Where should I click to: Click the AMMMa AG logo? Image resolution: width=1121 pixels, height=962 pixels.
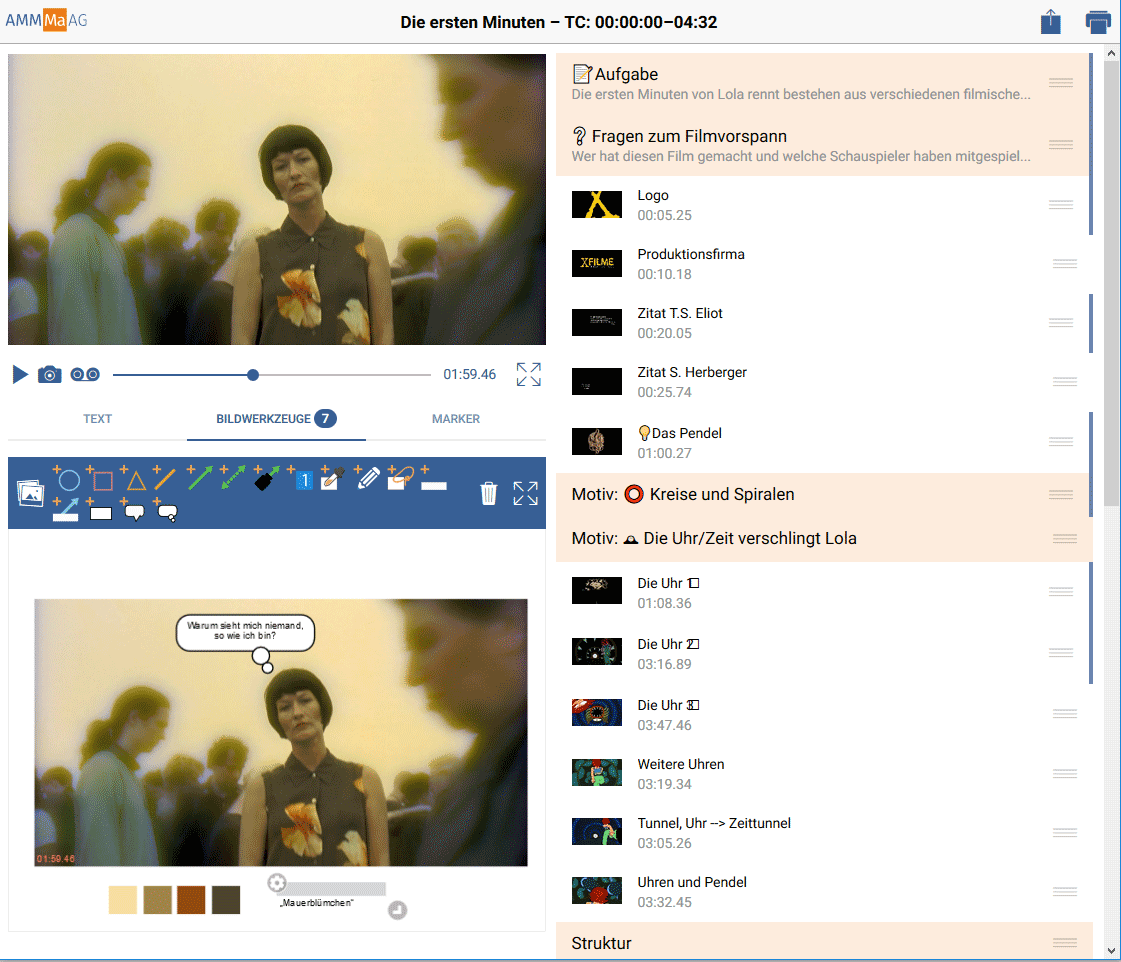(x=46, y=20)
